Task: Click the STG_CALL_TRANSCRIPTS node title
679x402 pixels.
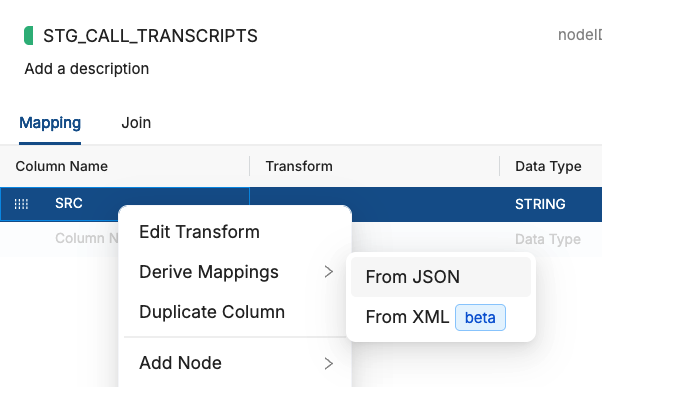Action: point(150,36)
